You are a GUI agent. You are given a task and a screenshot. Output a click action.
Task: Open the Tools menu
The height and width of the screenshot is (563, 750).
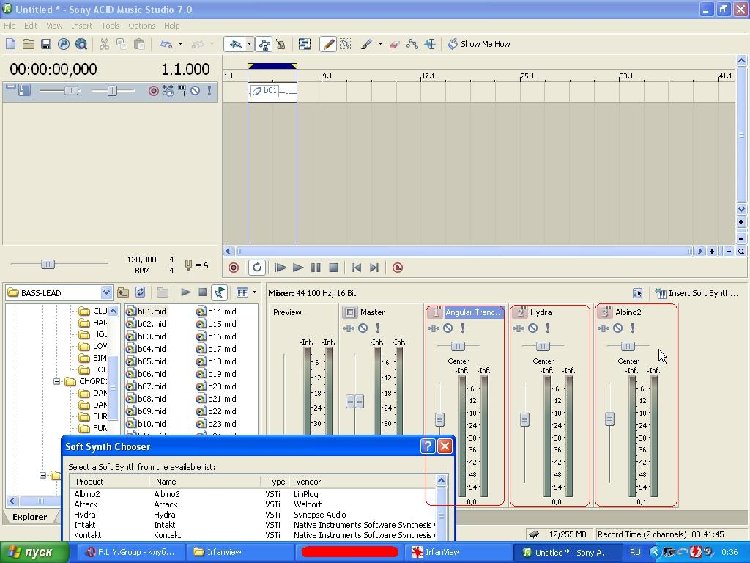coord(110,26)
